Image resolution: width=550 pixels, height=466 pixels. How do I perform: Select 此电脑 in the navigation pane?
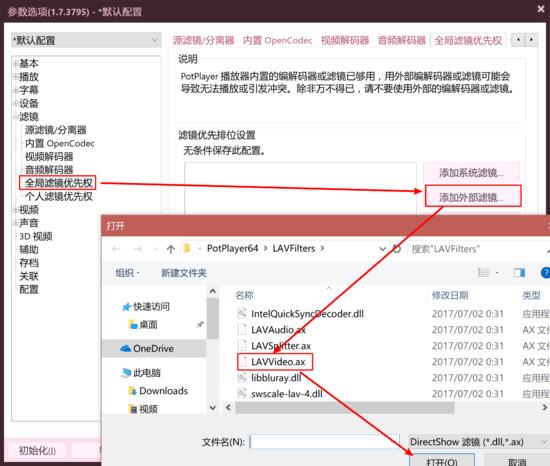pyautogui.click(x=147, y=373)
